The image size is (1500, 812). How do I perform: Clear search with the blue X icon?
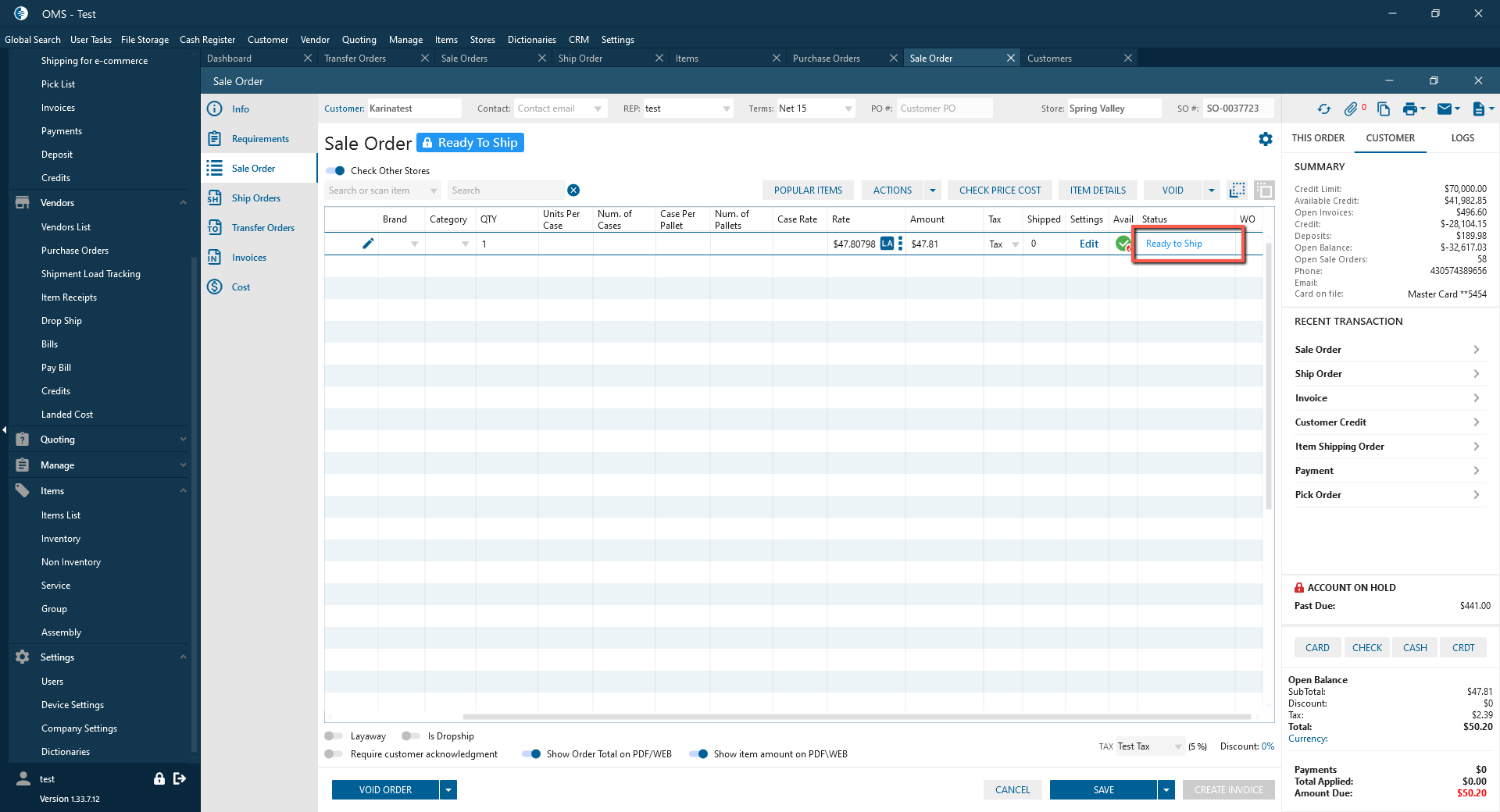tap(573, 191)
